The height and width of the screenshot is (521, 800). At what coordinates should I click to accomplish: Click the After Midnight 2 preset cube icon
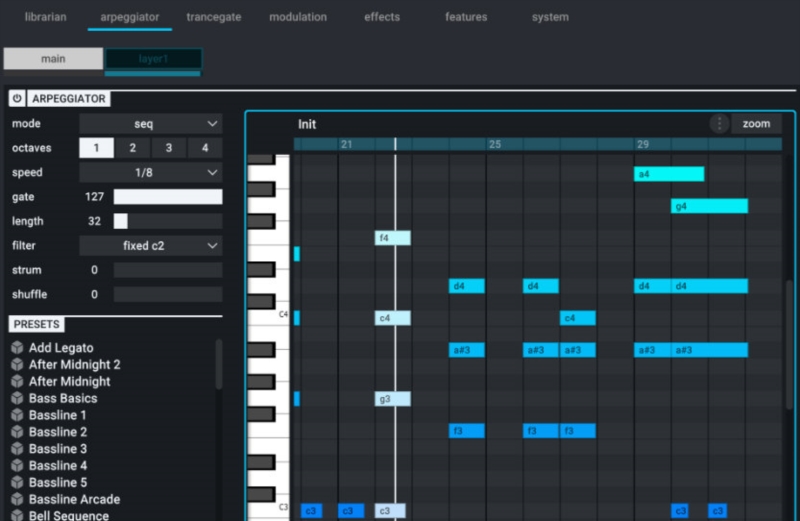[17, 364]
